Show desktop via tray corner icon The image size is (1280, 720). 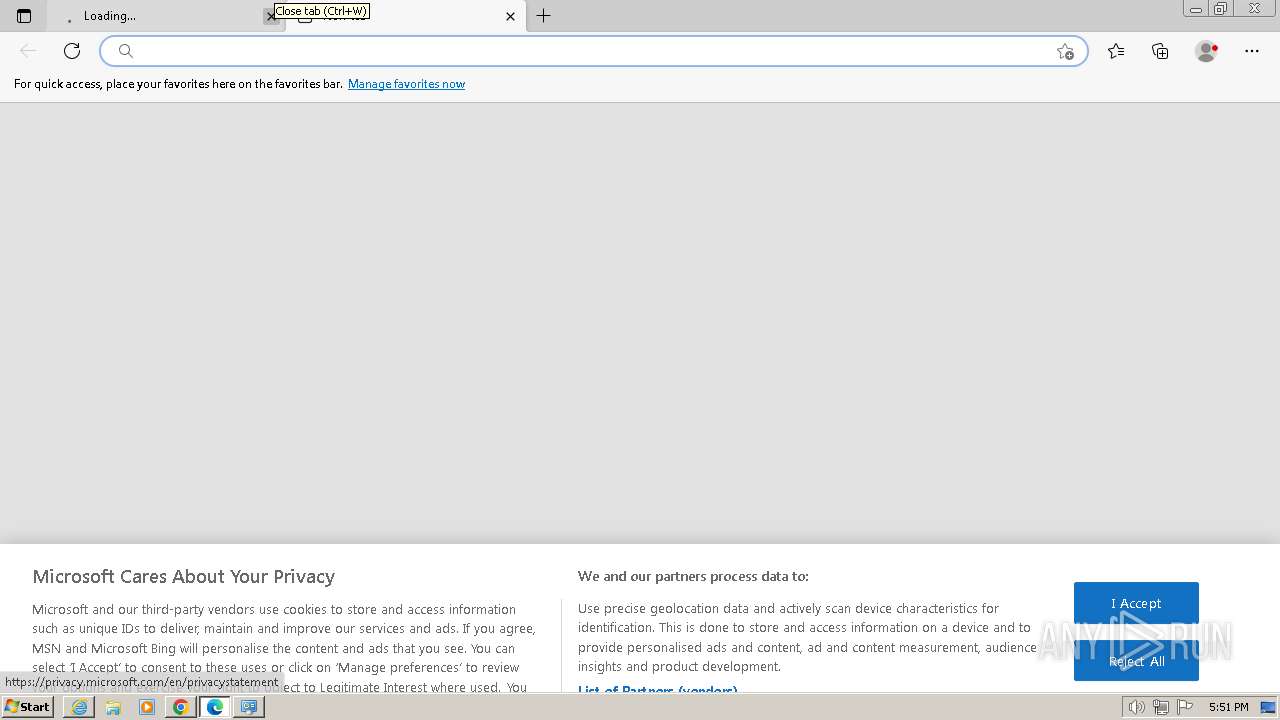click(1268, 707)
